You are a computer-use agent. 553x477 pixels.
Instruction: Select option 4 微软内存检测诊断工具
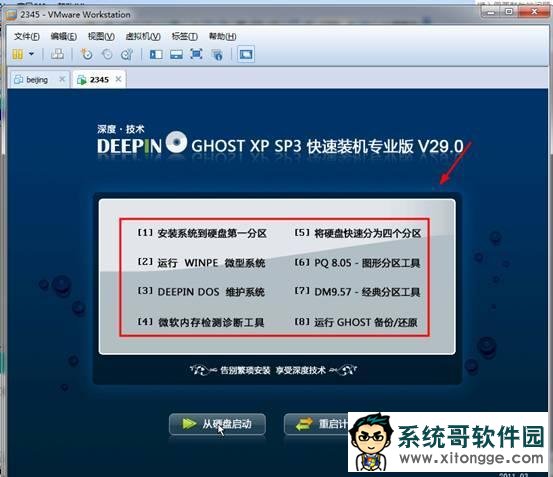(201, 322)
